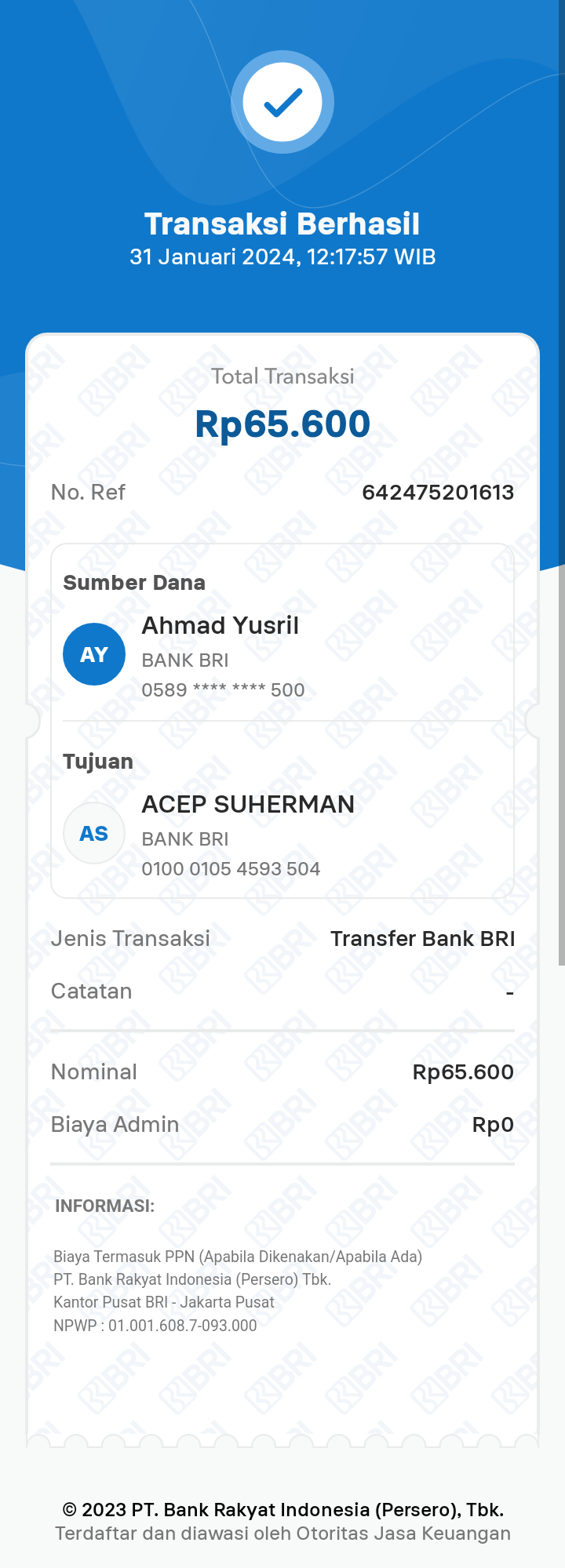
Task: Click the transaction date and time
Action: [282, 257]
